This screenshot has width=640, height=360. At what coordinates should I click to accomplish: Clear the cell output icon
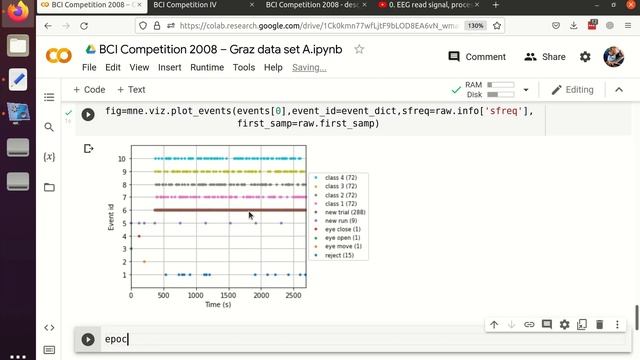(x=88, y=149)
